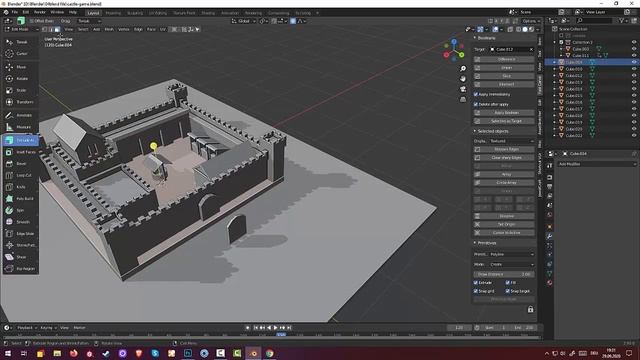This screenshot has height=360, width=640.
Task: Open the Primitive Polyline dropdown
Action: click(511, 254)
